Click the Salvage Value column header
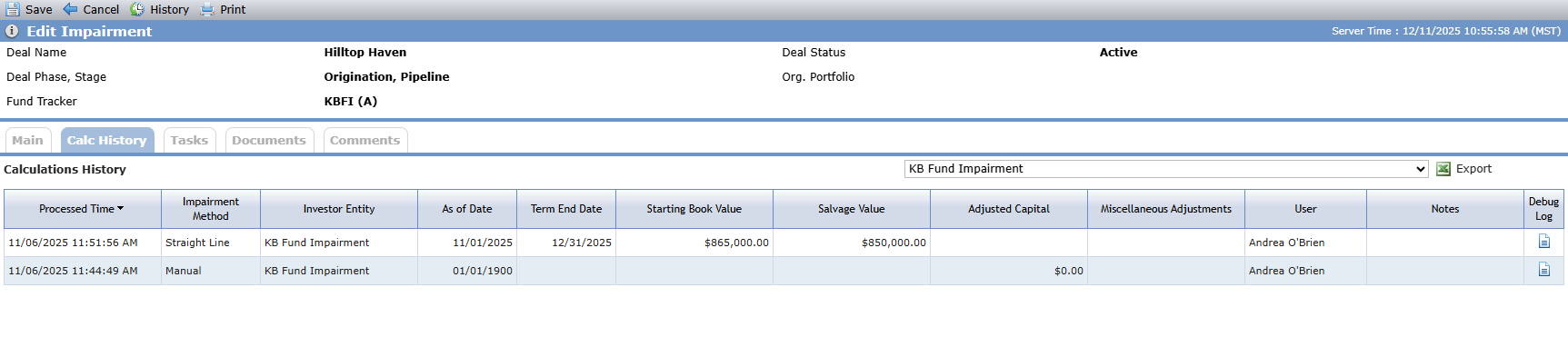This screenshot has width=1568, height=347. point(852,209)
